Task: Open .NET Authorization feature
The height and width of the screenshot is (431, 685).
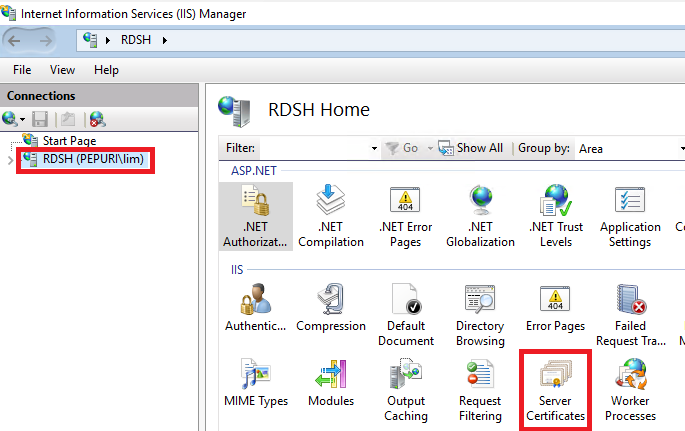Action: [256, 217]
